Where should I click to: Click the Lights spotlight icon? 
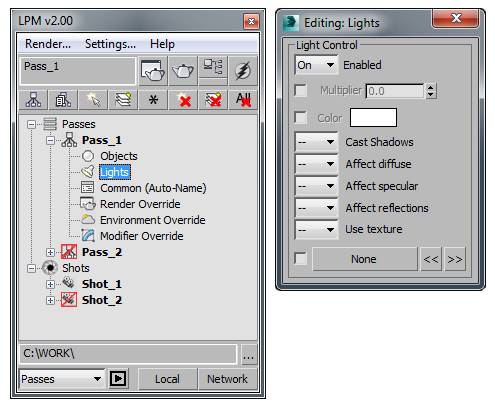pos(88,172)
